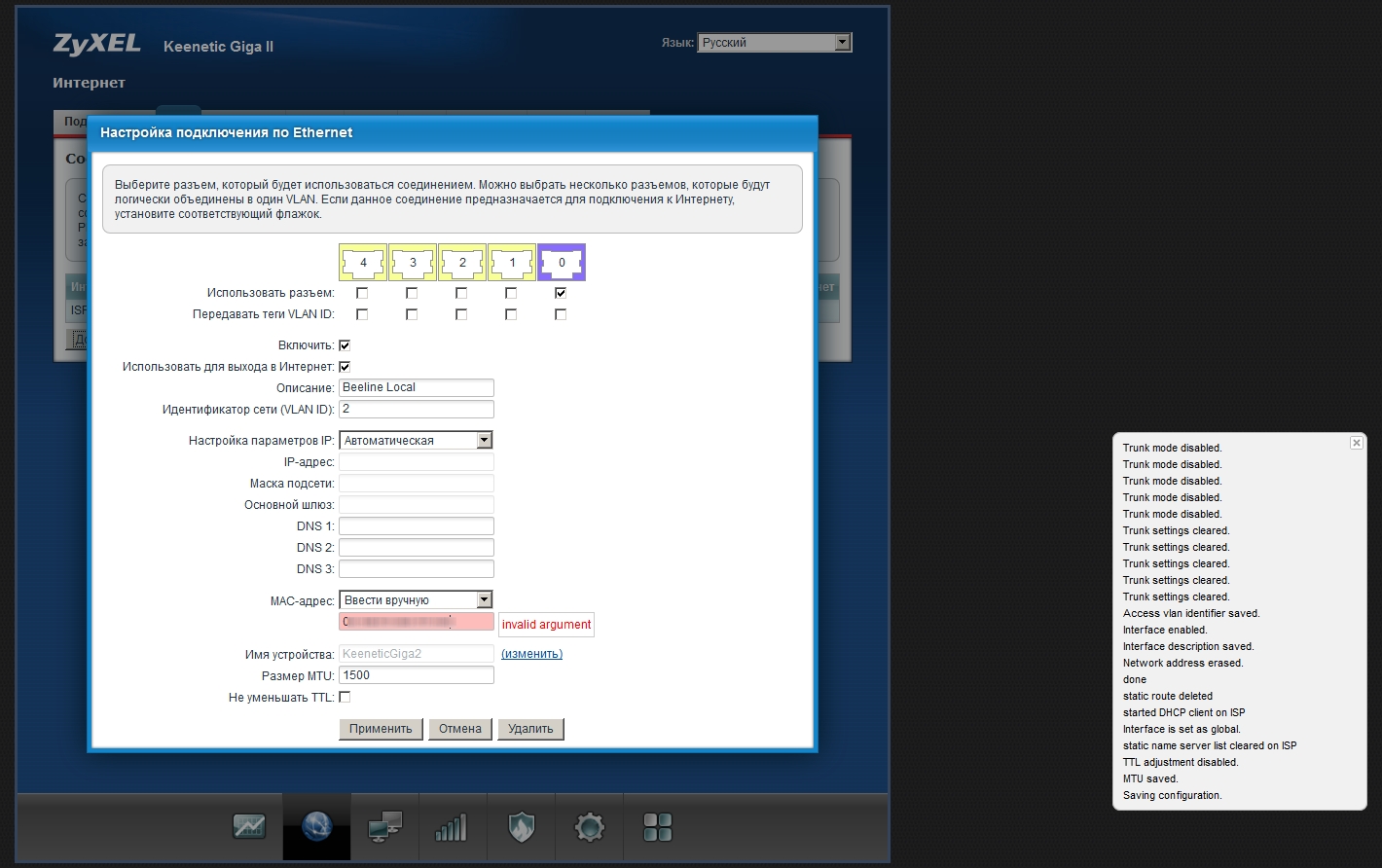Select Ethernet port 3 icon
This screenshot has height=868, width=1382.
coord(413,263)
